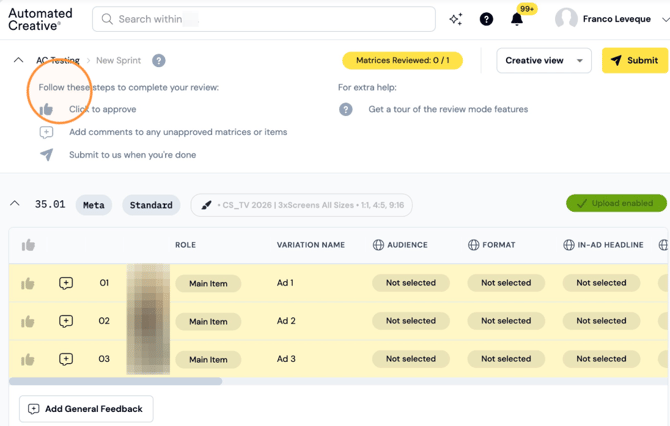Click the ROLE column header
Screen dimensions: 670x426
(185, 245)
